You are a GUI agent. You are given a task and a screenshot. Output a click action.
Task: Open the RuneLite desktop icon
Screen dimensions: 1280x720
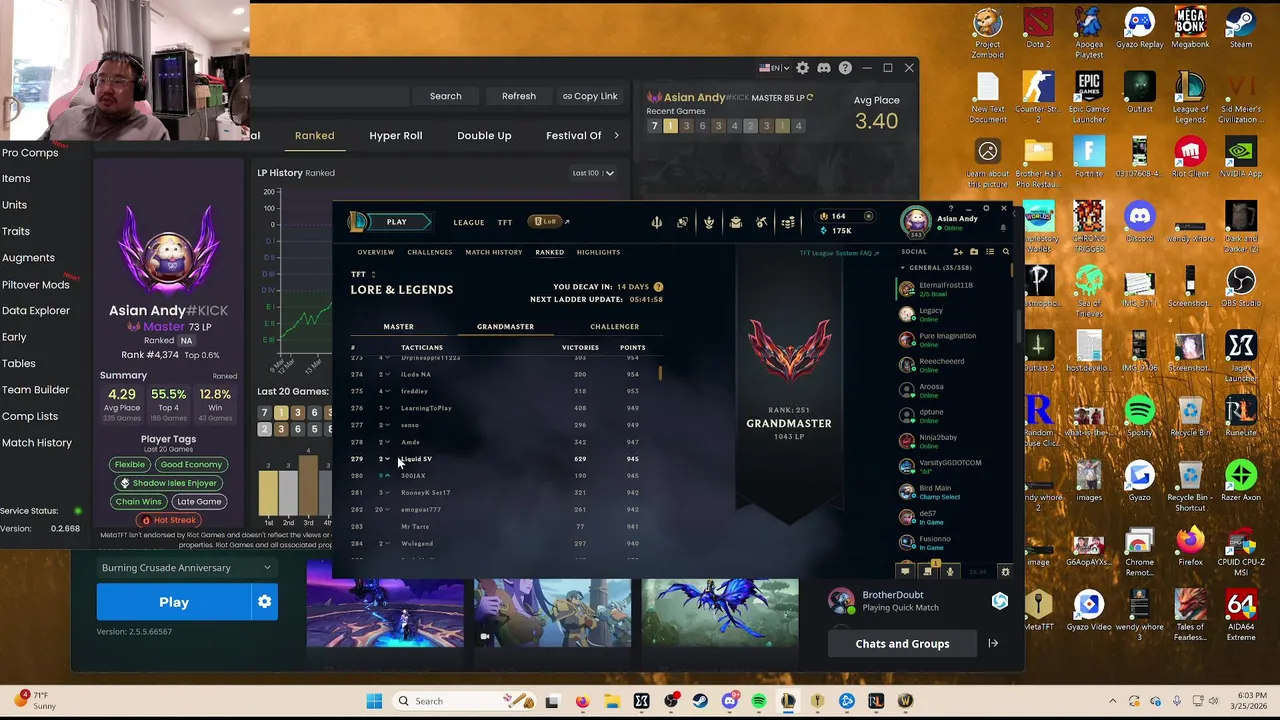(1241, 416)
